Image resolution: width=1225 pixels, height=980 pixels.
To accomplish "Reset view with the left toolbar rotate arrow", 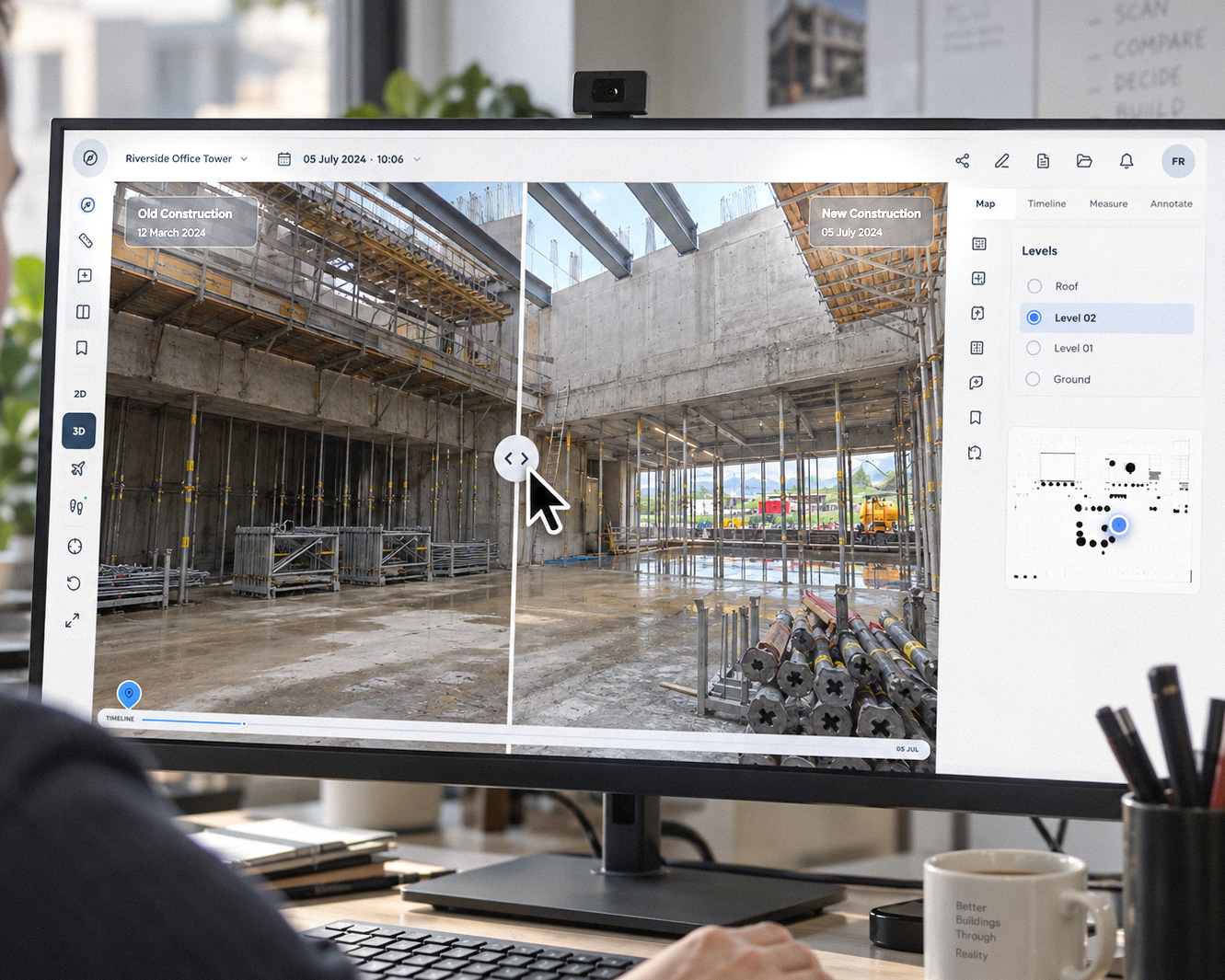I will (x=74, y=583).
